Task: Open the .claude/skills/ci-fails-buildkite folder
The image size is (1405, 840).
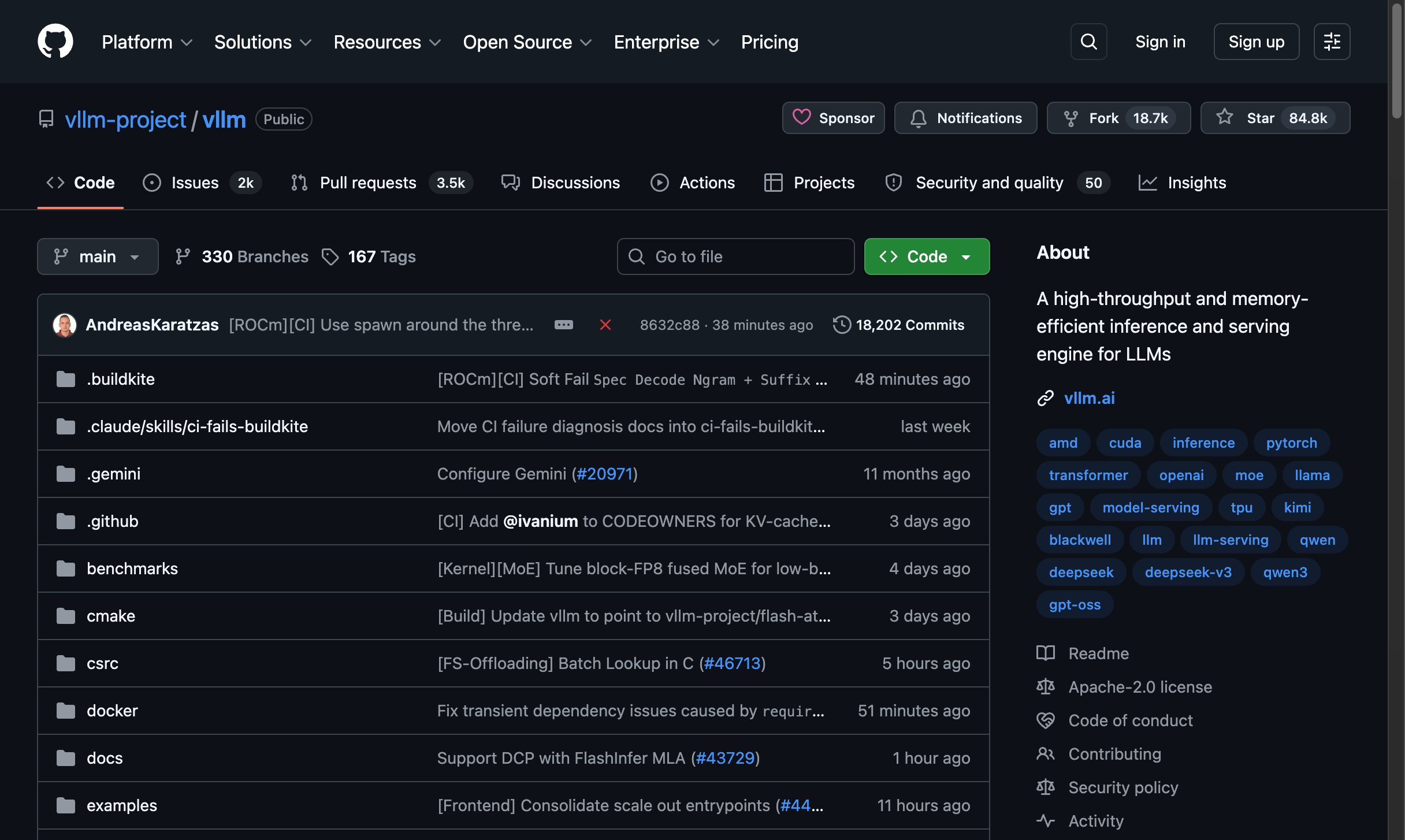Action: 197,426
